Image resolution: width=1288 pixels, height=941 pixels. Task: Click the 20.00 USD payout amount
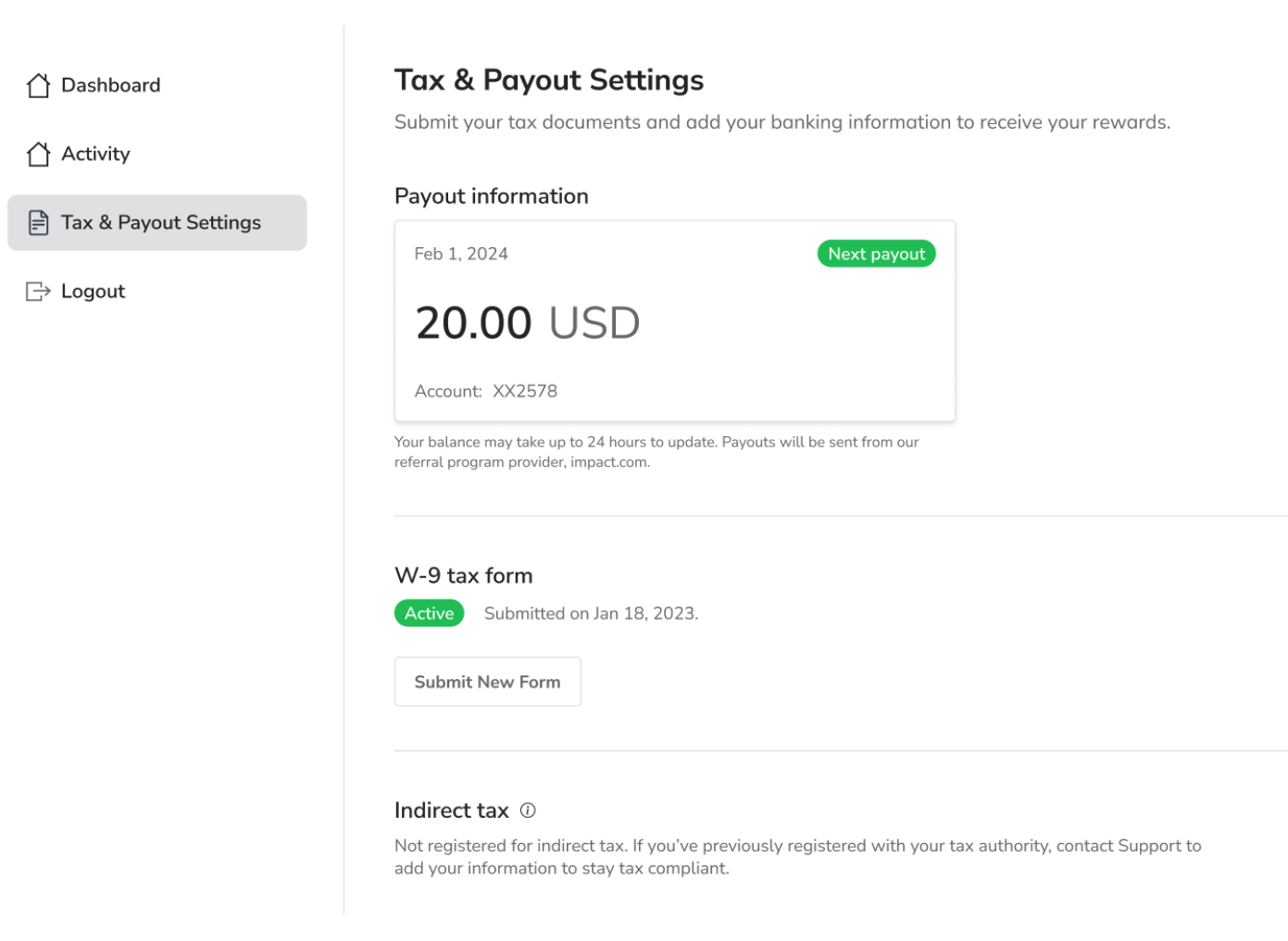pyautogui.click(x=528, y=323)
